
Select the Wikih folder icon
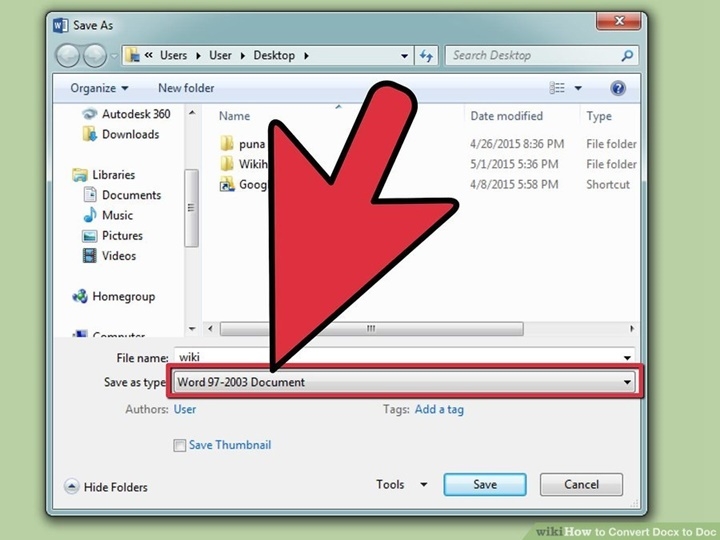(x=227, y=164)
